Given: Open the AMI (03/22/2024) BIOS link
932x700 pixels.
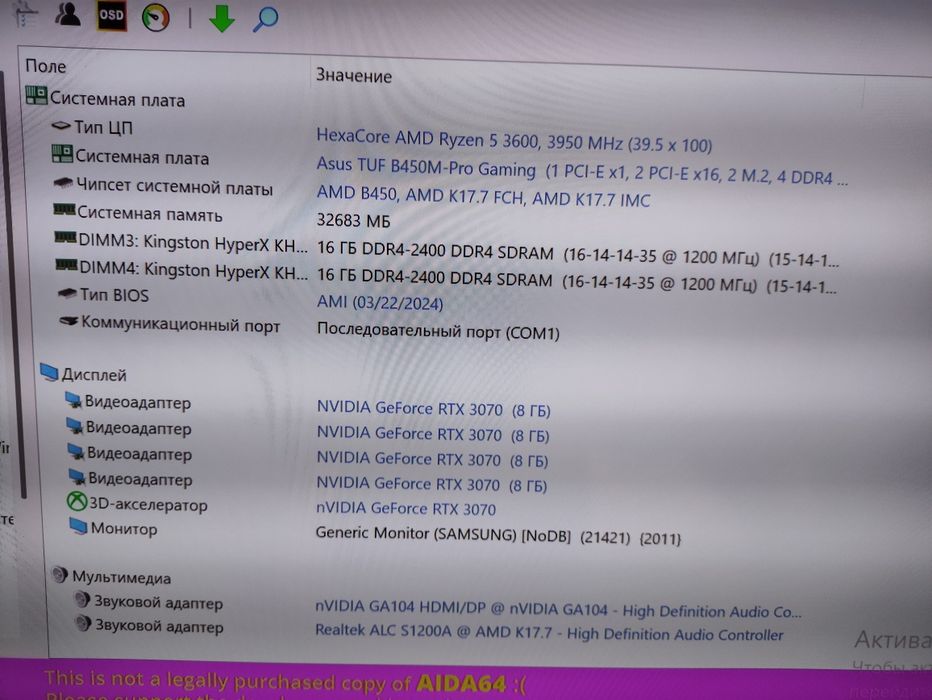Looking at the screenshot, I should click(x=380, y=302).
